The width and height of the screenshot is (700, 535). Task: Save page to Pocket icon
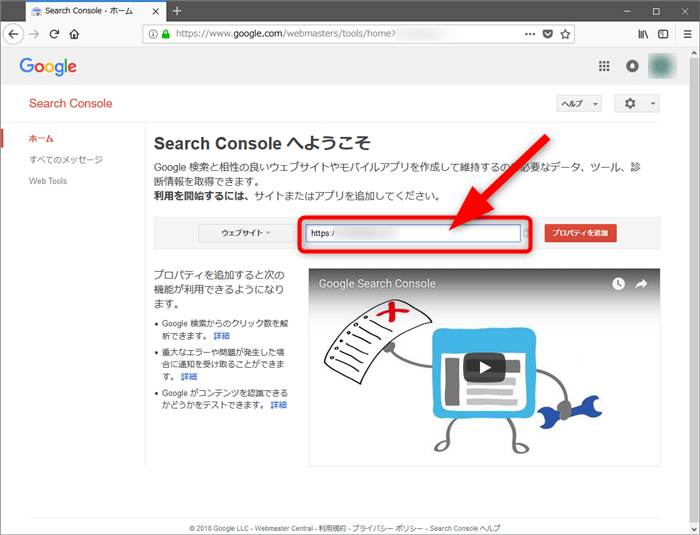547,33
